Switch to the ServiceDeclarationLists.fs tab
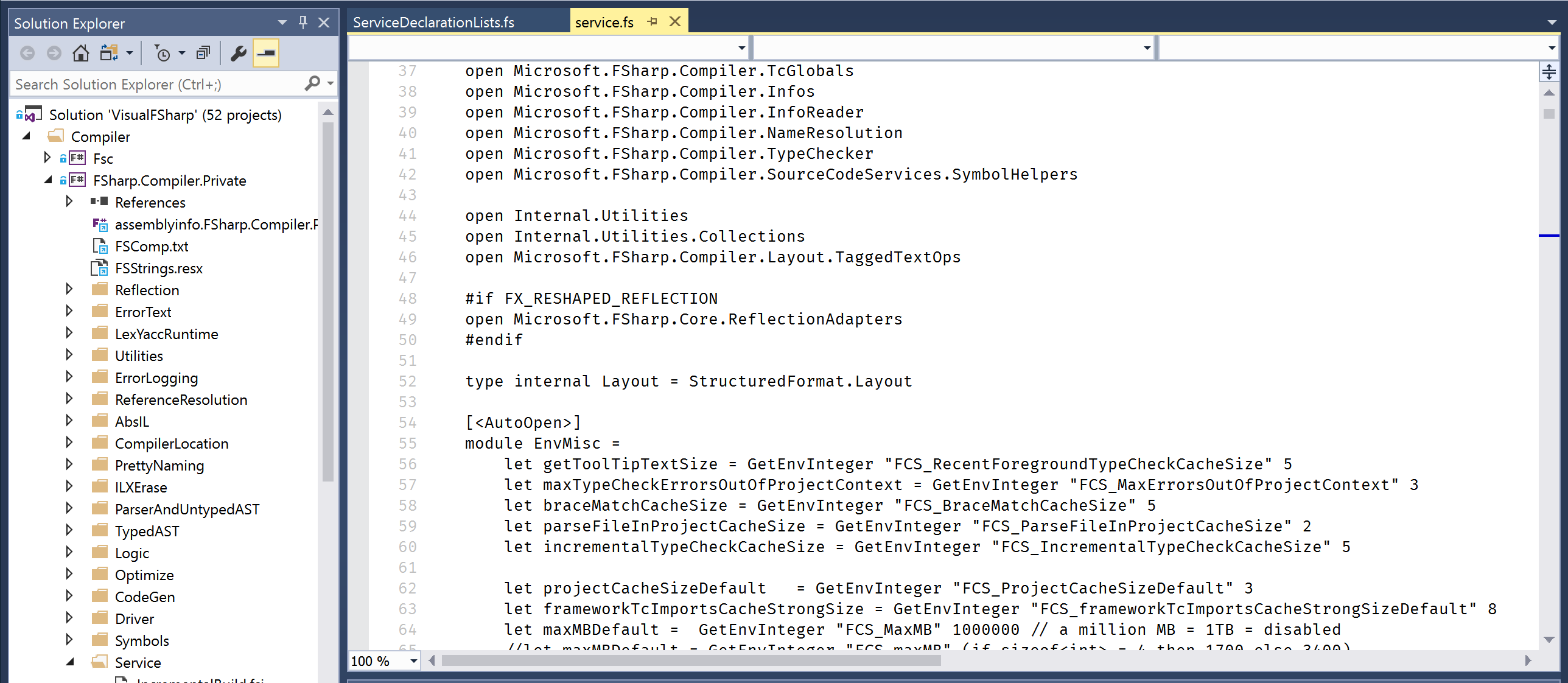The width and height of the screenshot is (1568, 683). pyautogui.click(x=434, y=22)
